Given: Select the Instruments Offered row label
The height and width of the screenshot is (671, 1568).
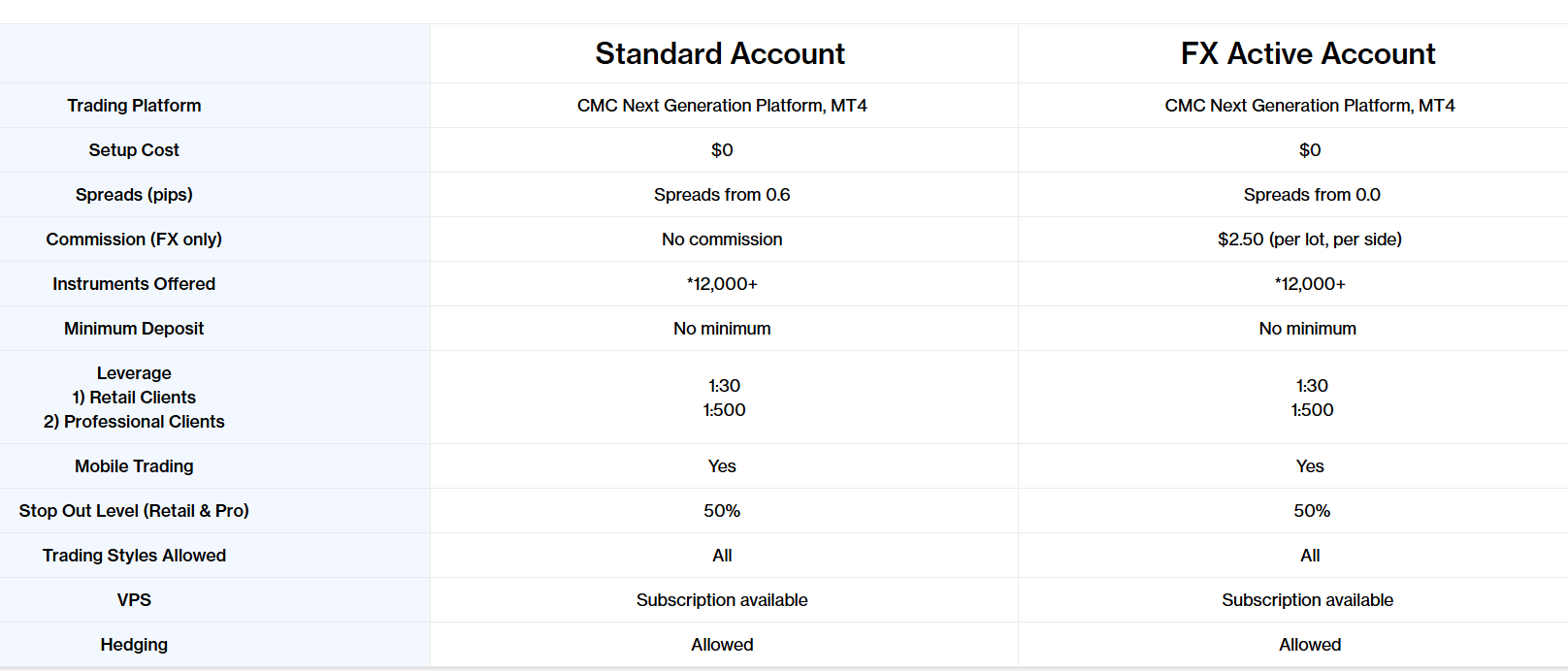Looking at the screenshot, I should pos(134,284).
